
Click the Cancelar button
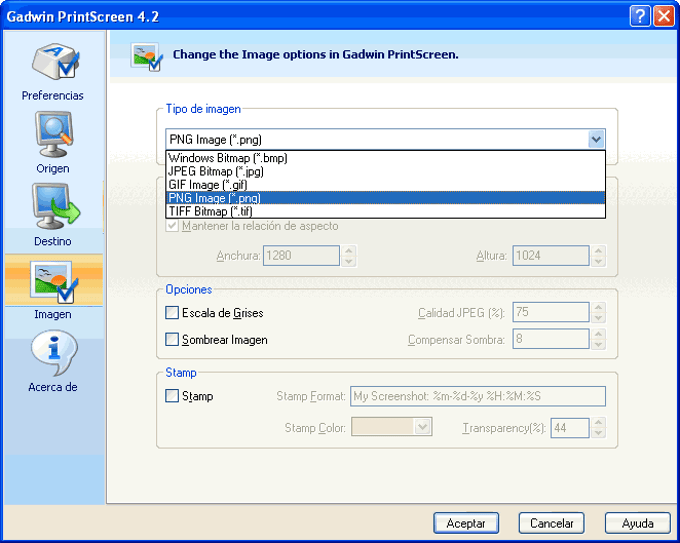pyautogui.click(x=552, y=523)
